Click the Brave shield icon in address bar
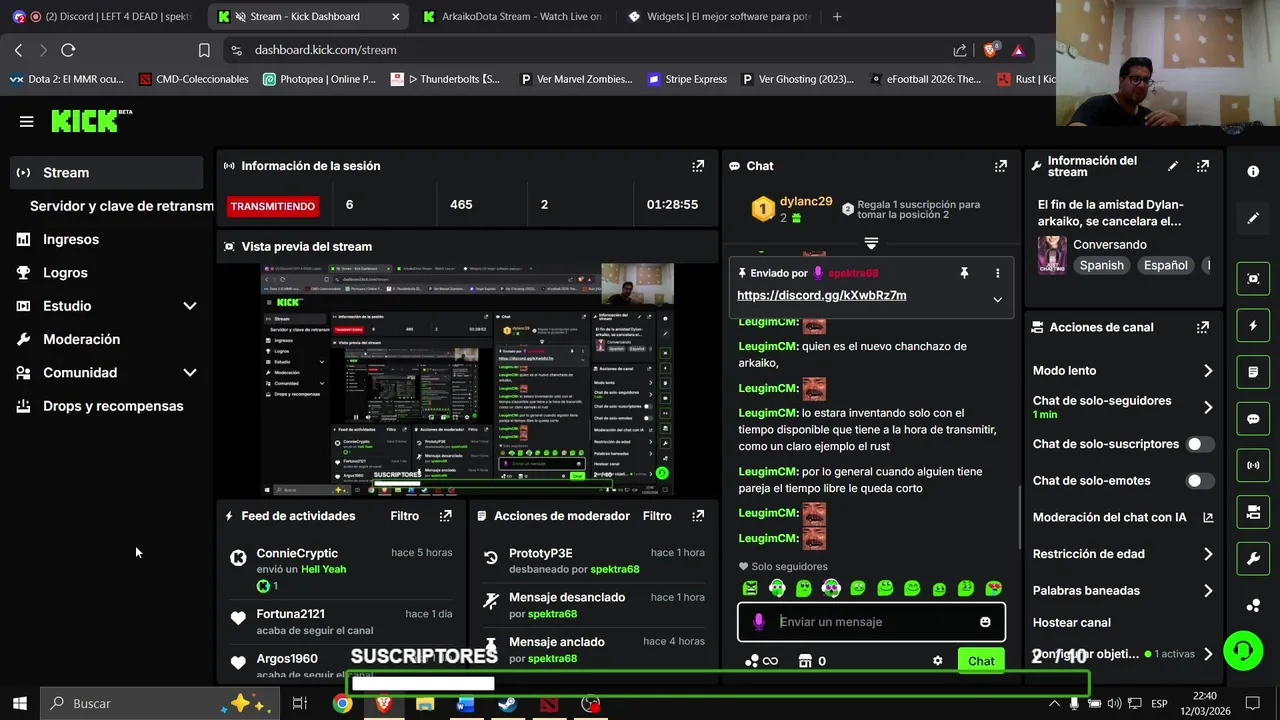1280x720 pixels. 990,50
